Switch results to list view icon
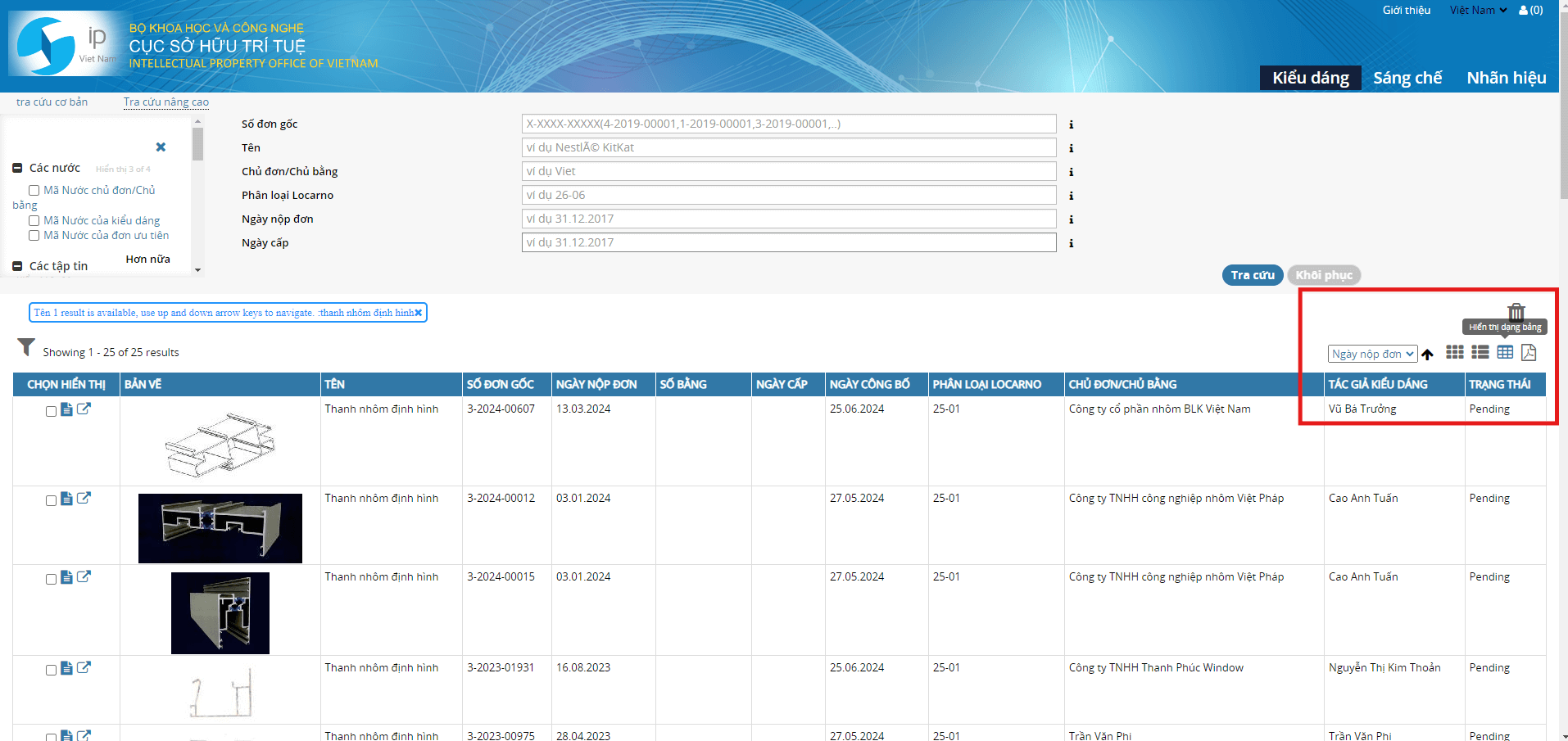 (x=1480, y=352)
